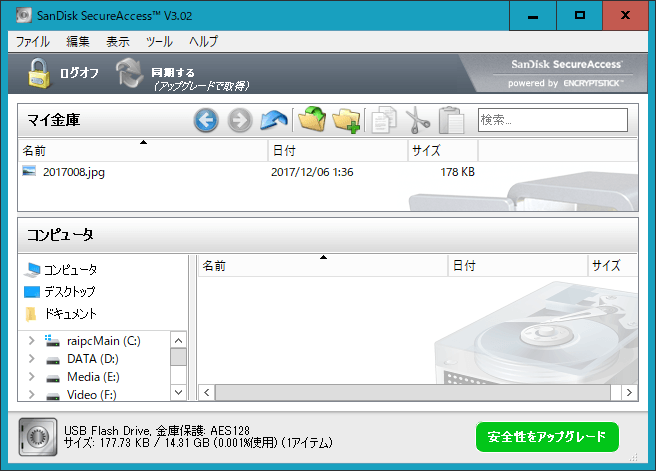
Task: Click the マイ金庫 panel title
Action: pyautogui.click(x=54, y=120)
